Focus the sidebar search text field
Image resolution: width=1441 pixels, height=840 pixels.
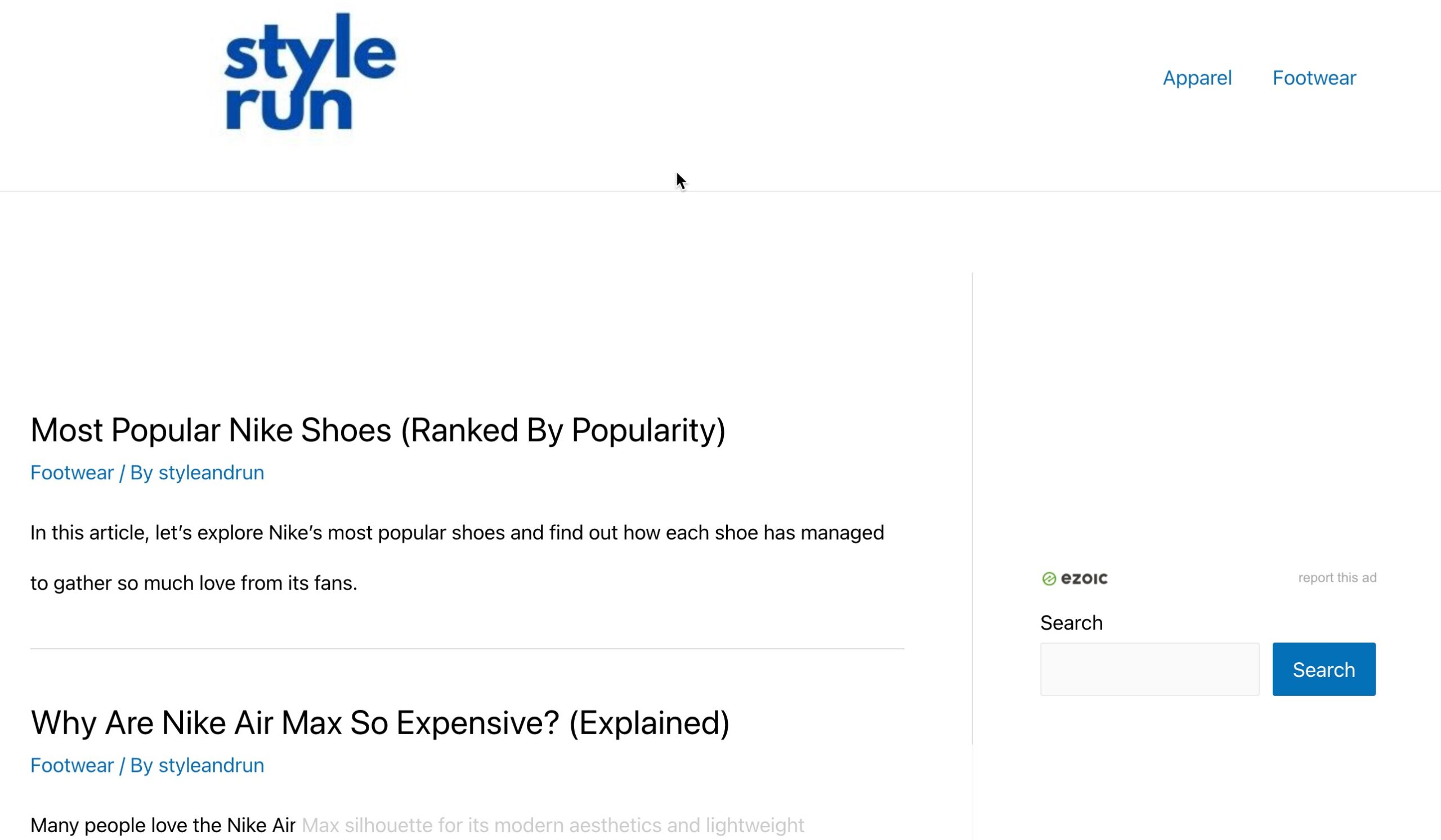pos(1149,669)
